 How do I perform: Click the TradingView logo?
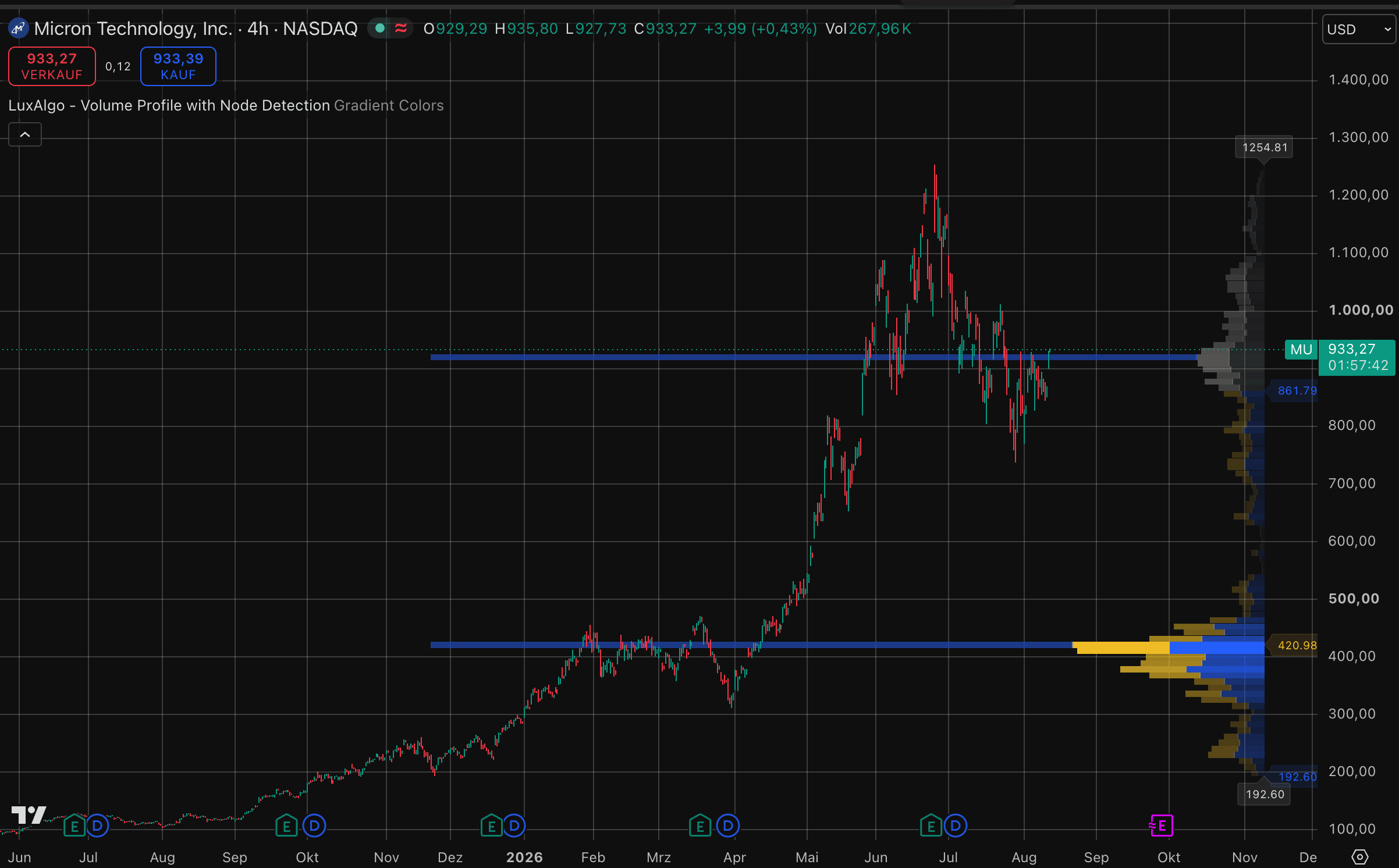[29, 814]
